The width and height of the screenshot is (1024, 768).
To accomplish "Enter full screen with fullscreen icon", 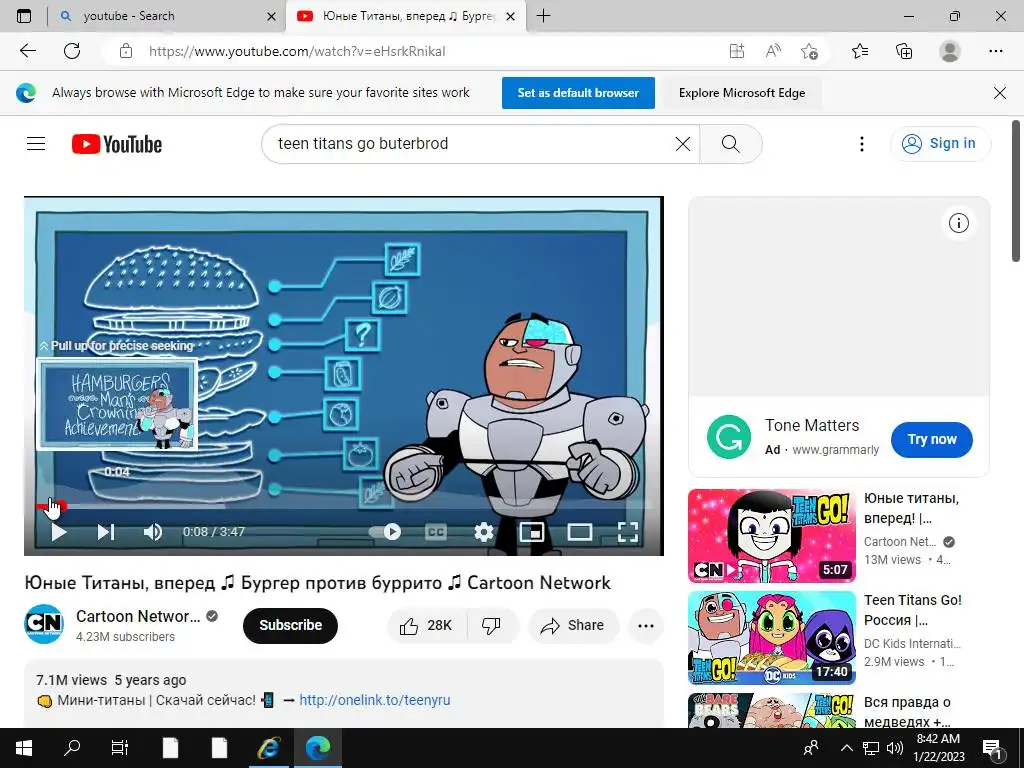I will [628, 532].
